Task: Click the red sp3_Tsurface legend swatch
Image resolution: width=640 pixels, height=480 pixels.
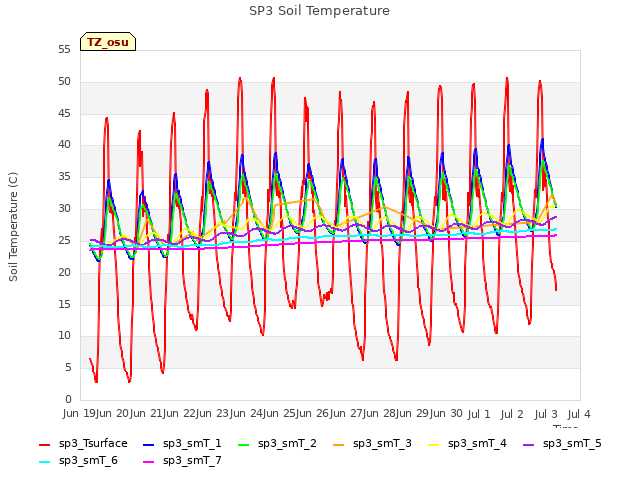Action: pyautogui.click(x=44, y=444)
